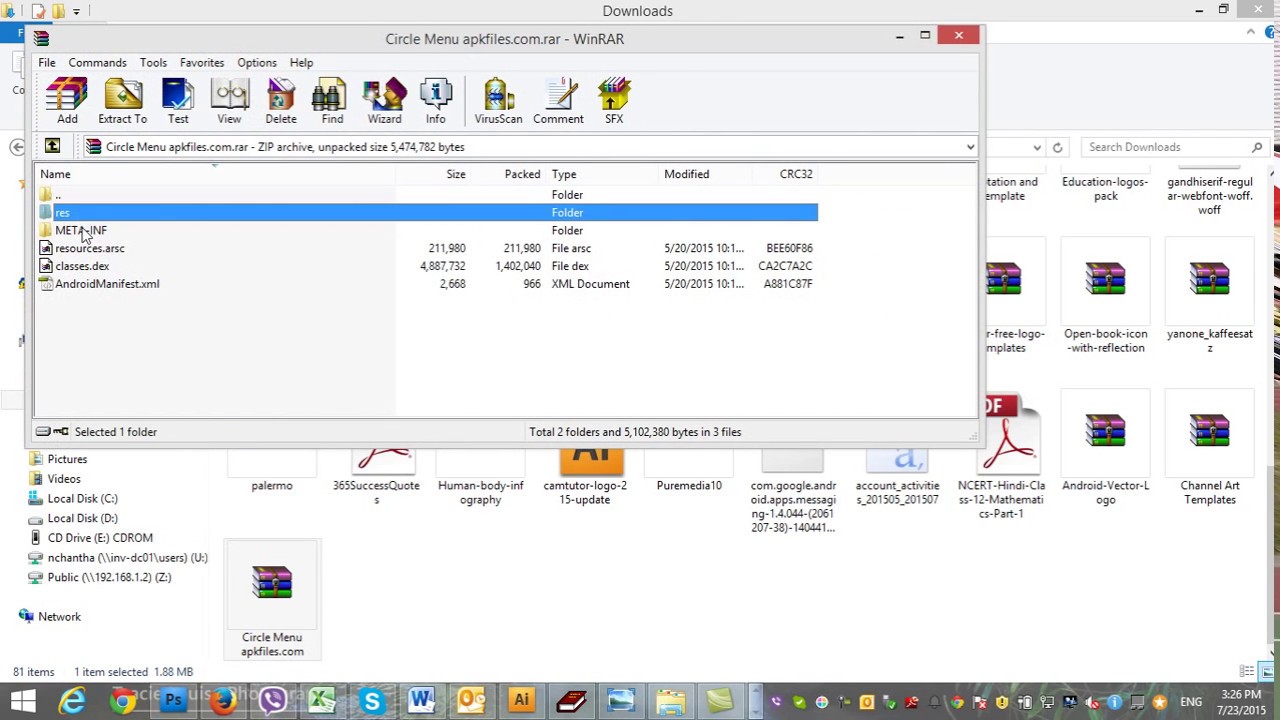
Task: Select the resources.arsc file
Action: (x=89, y=248)
